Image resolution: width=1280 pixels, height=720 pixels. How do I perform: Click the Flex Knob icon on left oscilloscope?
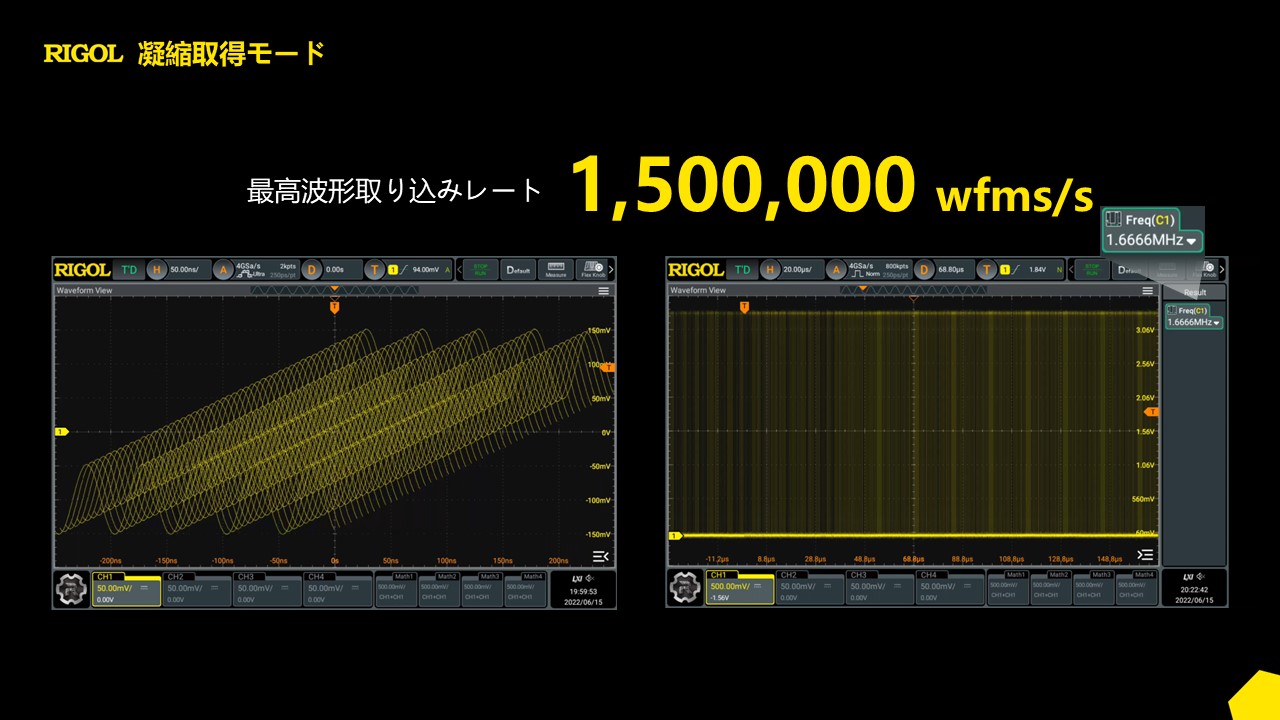(x=592, y=269)
